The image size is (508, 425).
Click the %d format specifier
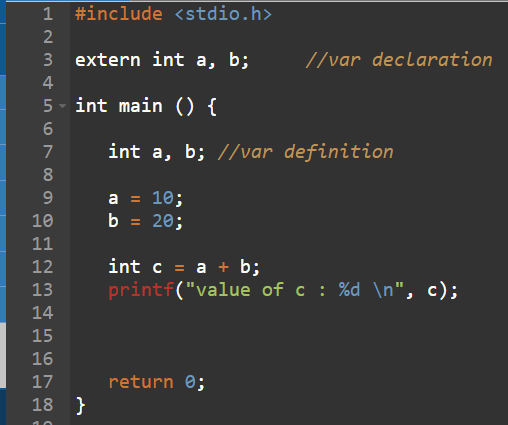tap(349, 290)
